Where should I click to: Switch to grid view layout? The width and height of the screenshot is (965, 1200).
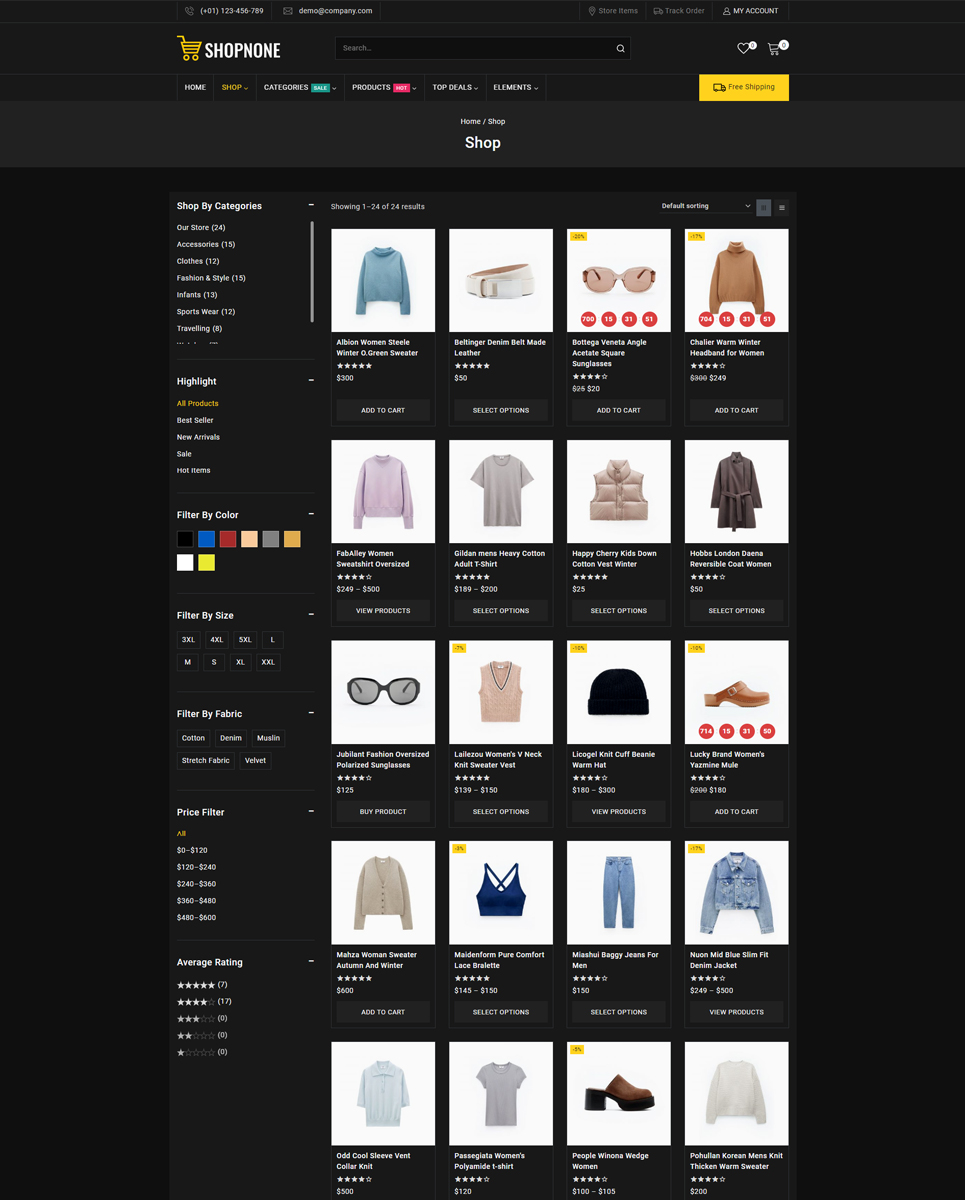click(763, 207)
